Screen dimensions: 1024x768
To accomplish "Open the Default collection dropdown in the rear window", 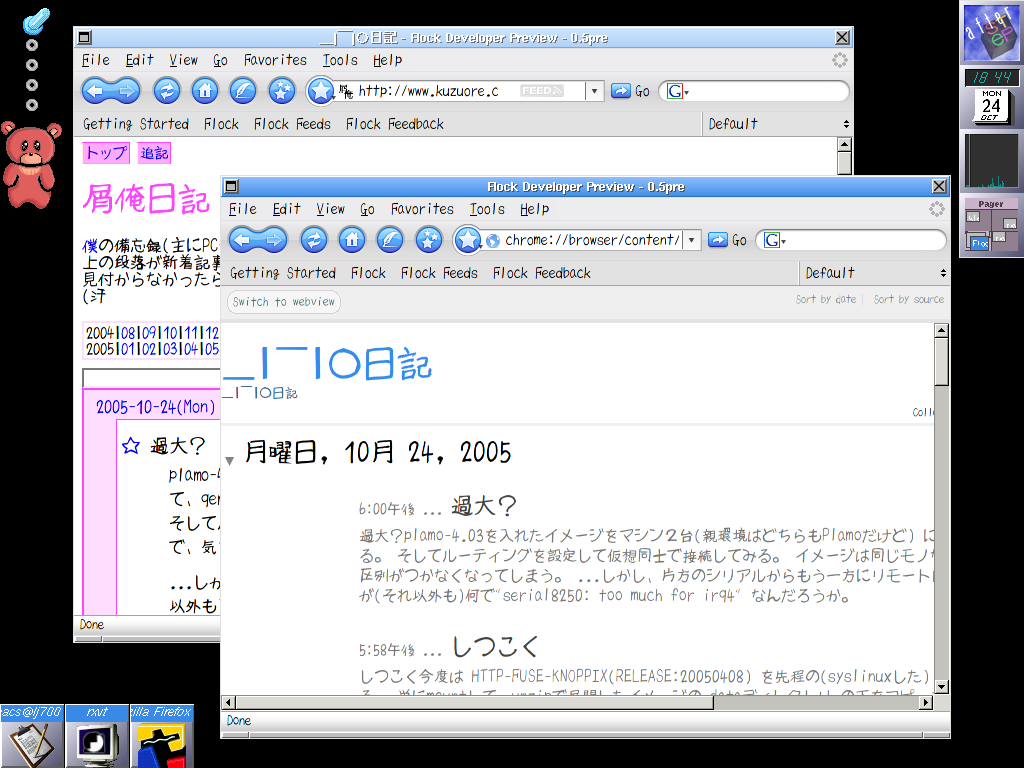I will point(778,124).
